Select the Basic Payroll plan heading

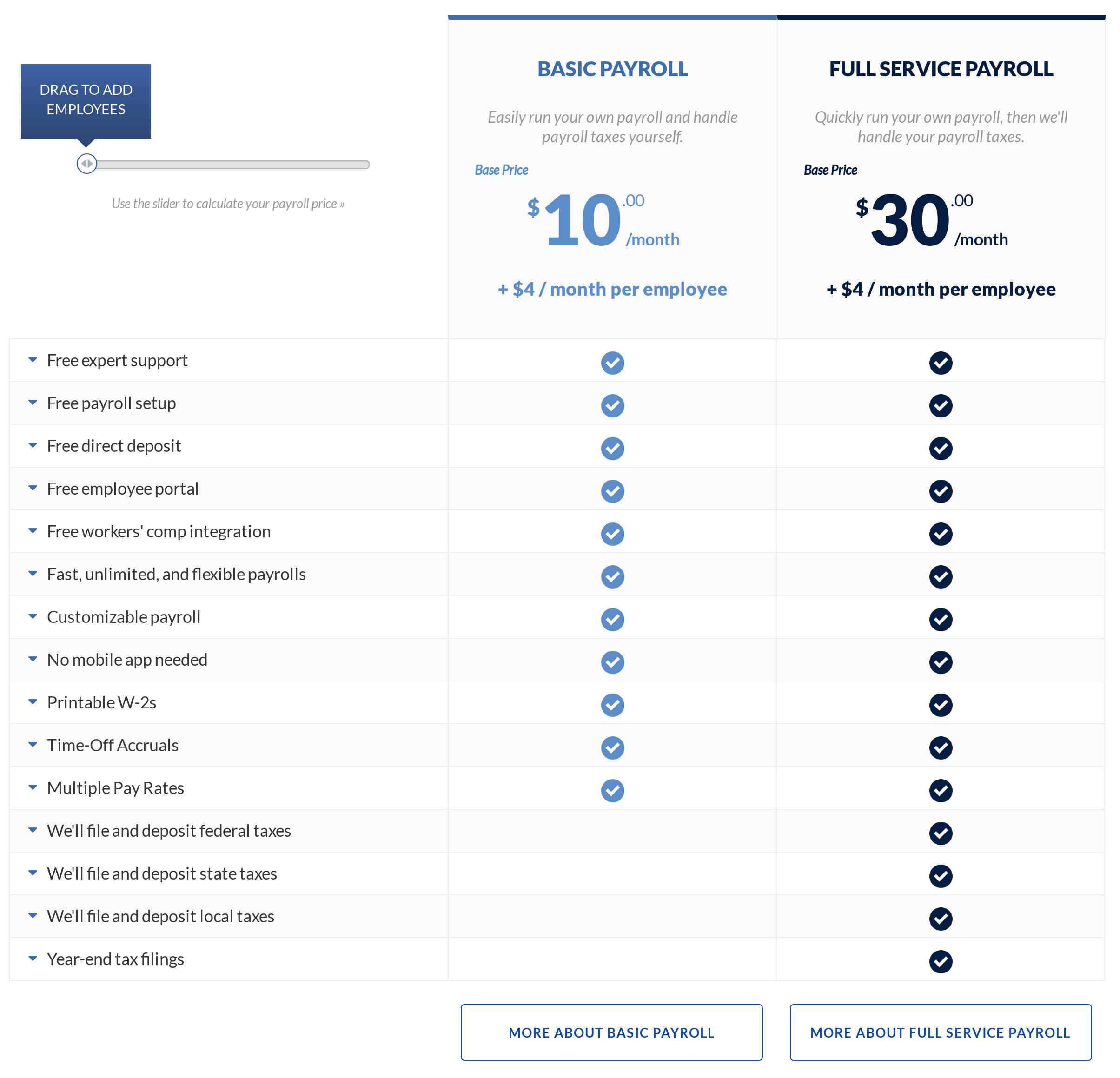point(612,69)
